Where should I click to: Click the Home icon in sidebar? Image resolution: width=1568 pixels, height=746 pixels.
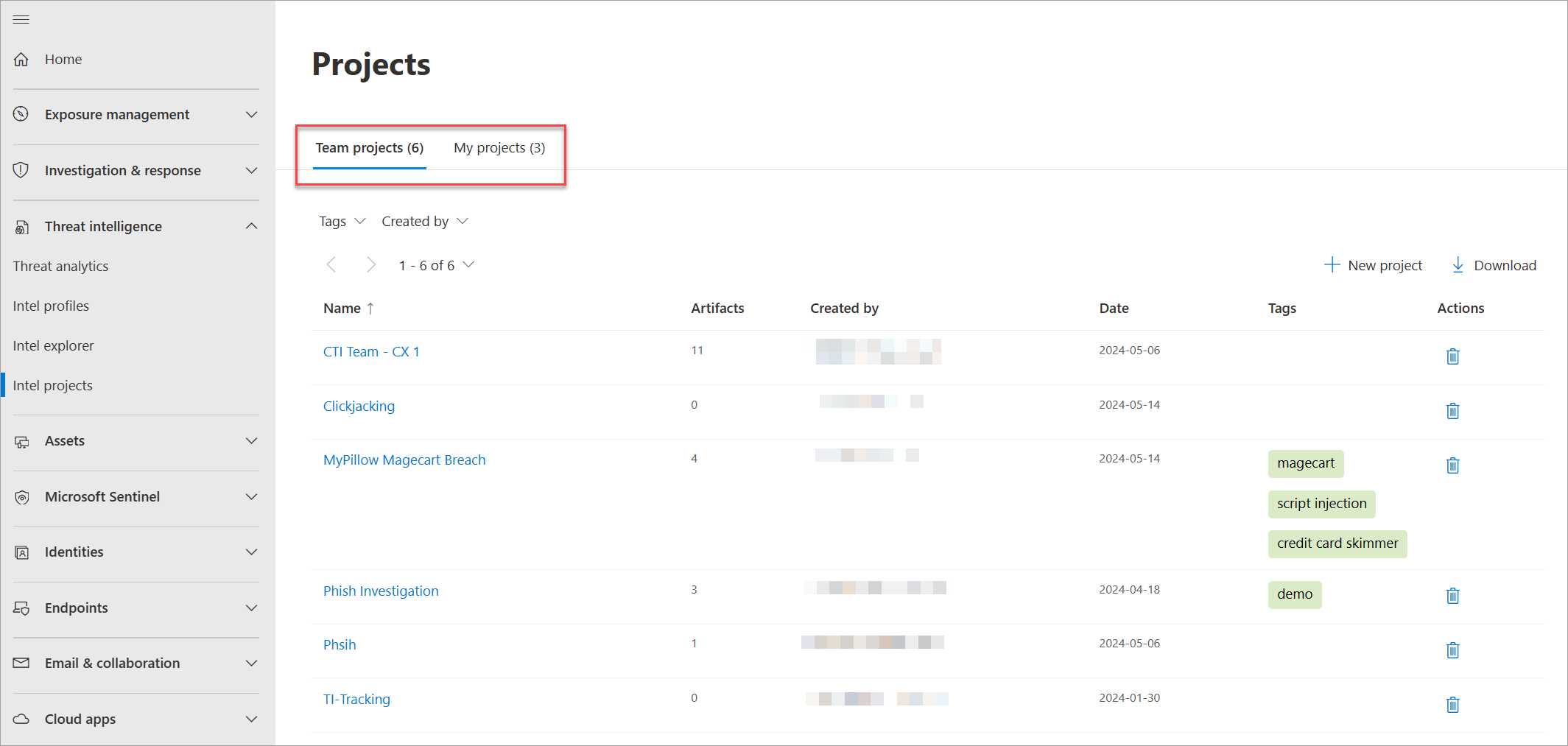[21, 59]
